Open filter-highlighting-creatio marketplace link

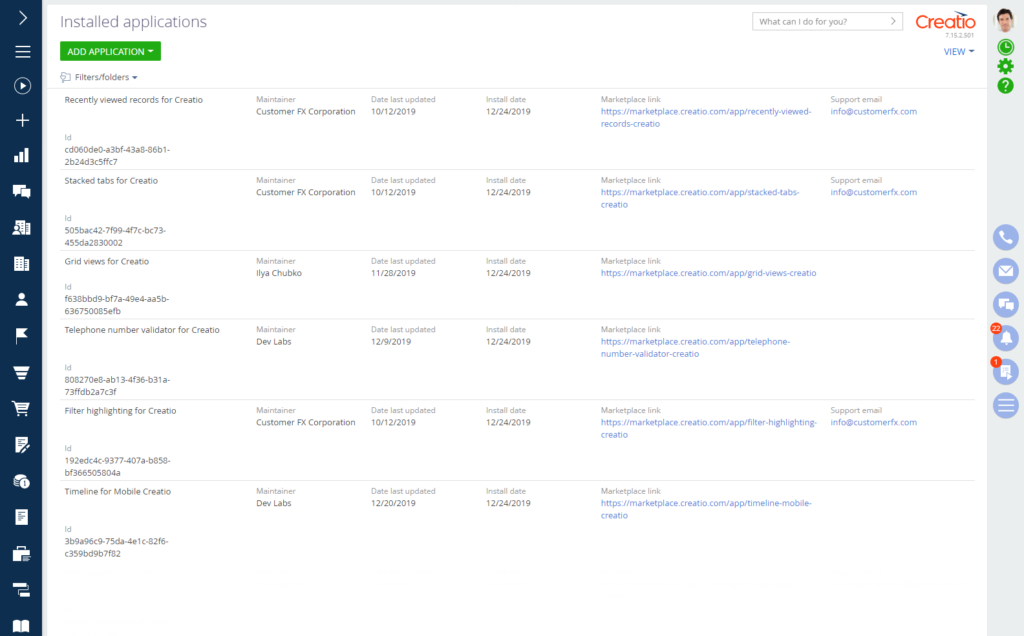[x=709, y=428]
